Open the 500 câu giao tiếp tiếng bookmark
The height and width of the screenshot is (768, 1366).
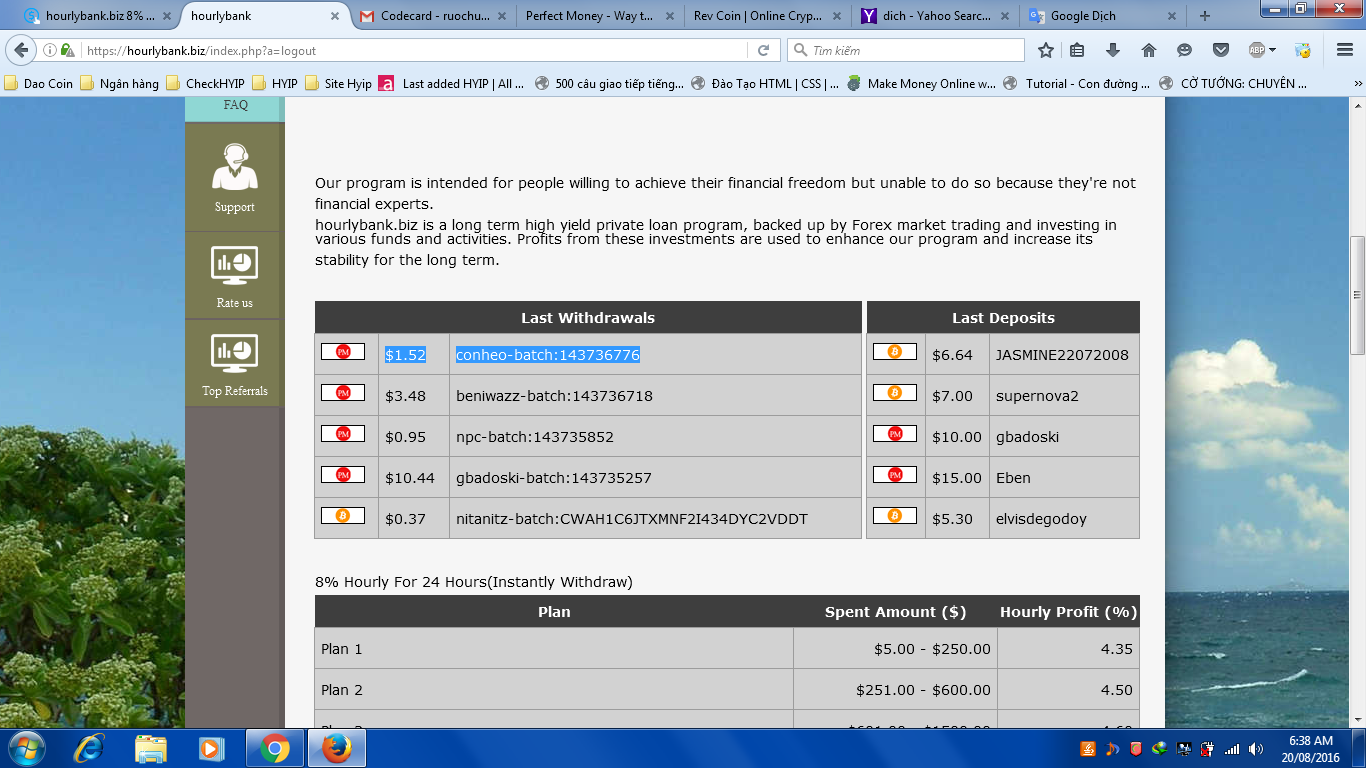point(610,84)
